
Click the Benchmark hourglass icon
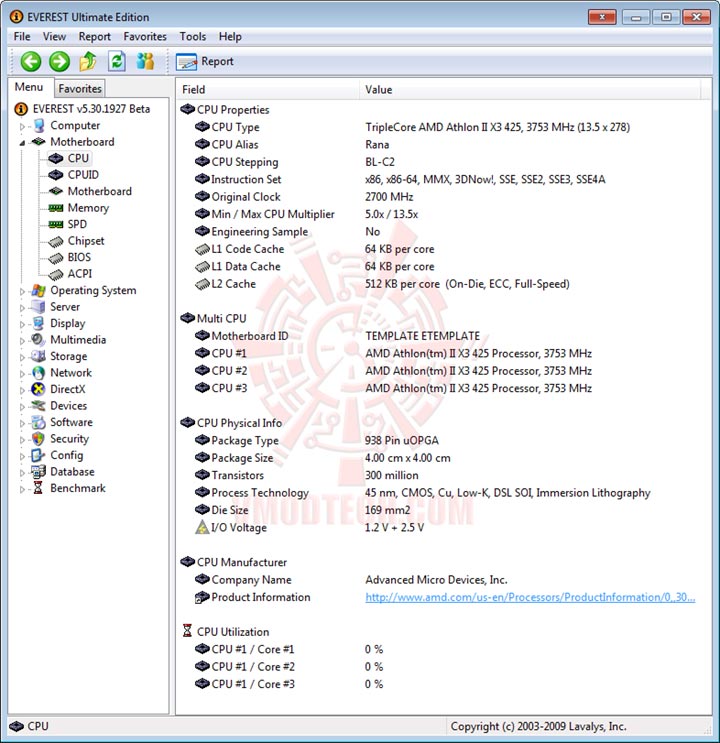(38, 488)
